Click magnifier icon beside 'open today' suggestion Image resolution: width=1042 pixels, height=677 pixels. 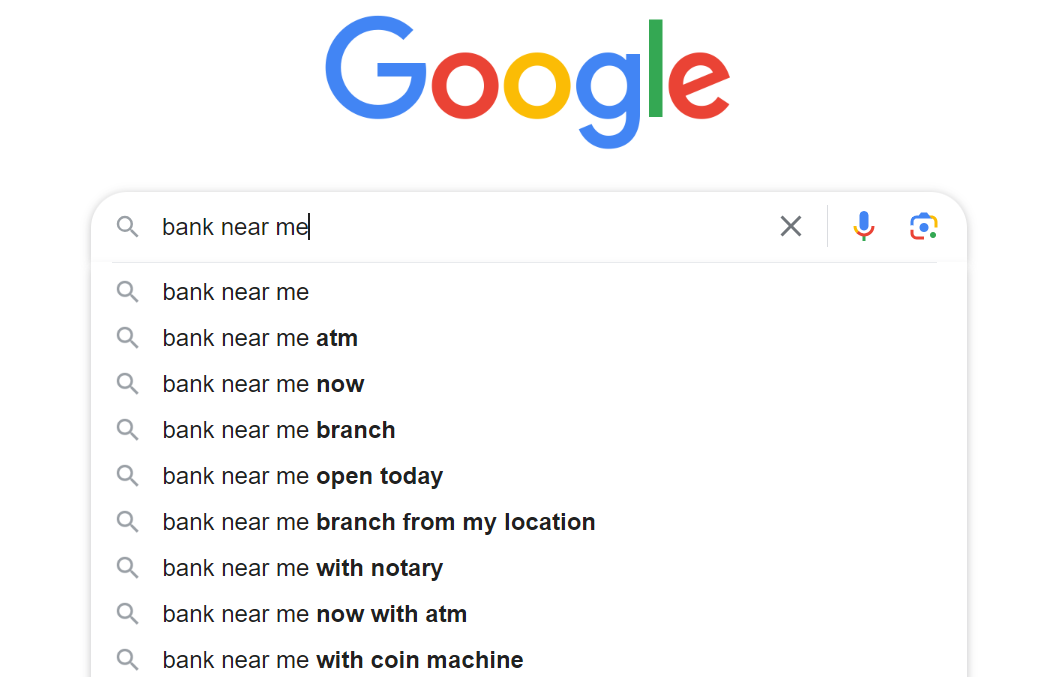(x=127, y=476)
